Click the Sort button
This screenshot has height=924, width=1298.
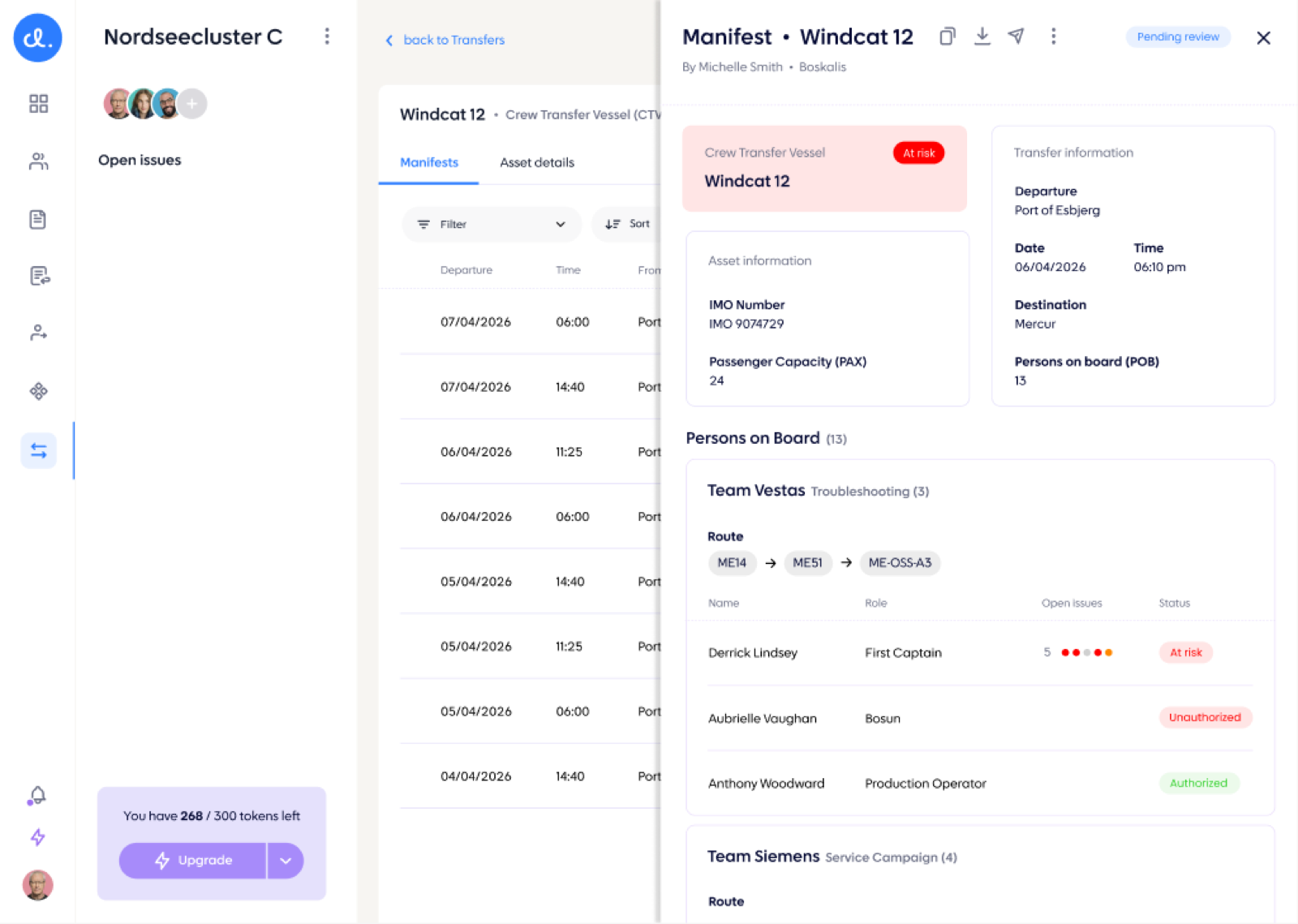coord(627,224)
